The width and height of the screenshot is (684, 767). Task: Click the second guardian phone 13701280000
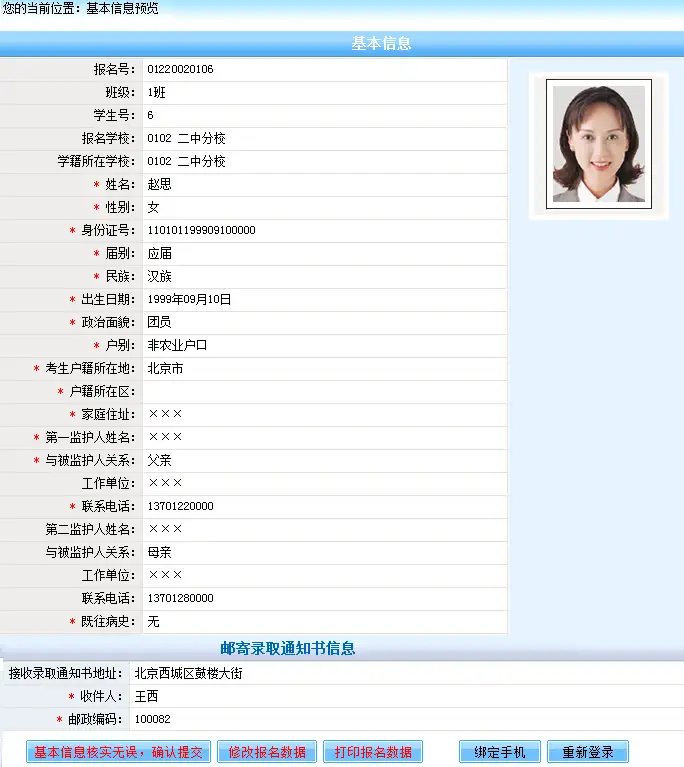click(181, 598)
